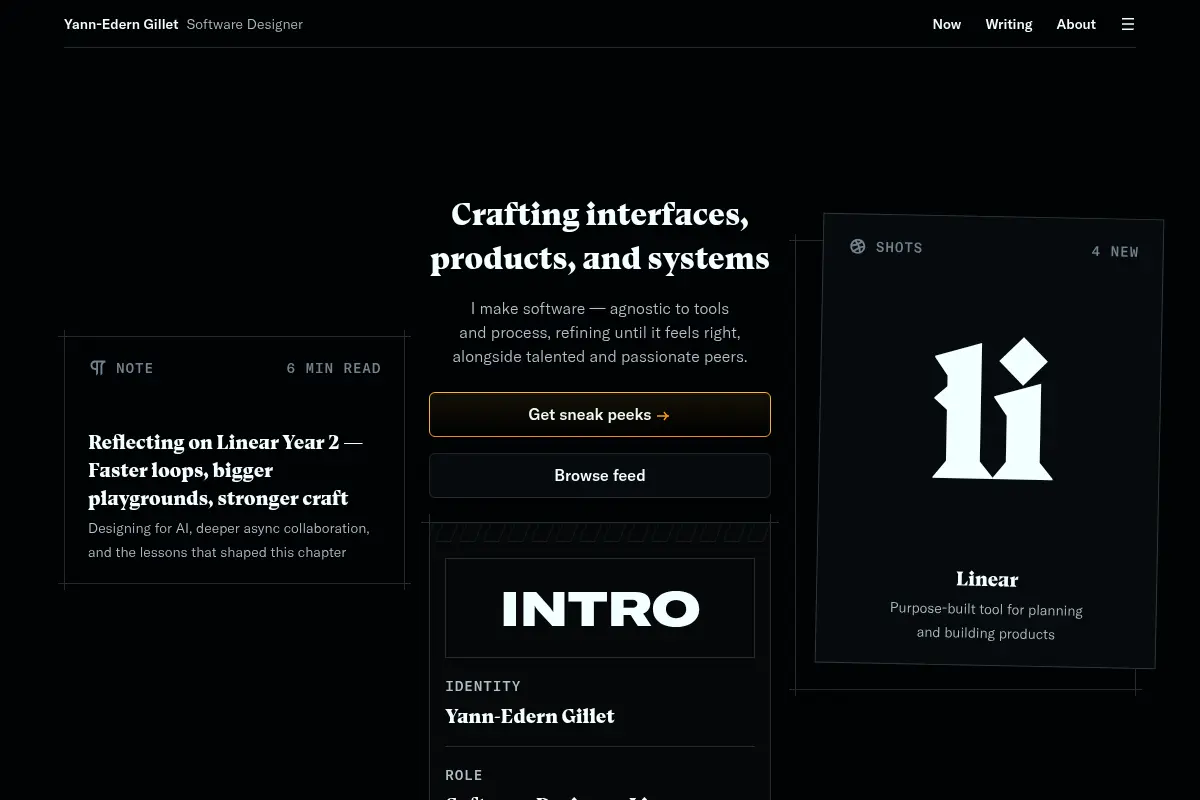The width and height of the screenshot is (1200, 800).
Task: Click the arrow on Get sneak peeks
Action: point(663,415)
